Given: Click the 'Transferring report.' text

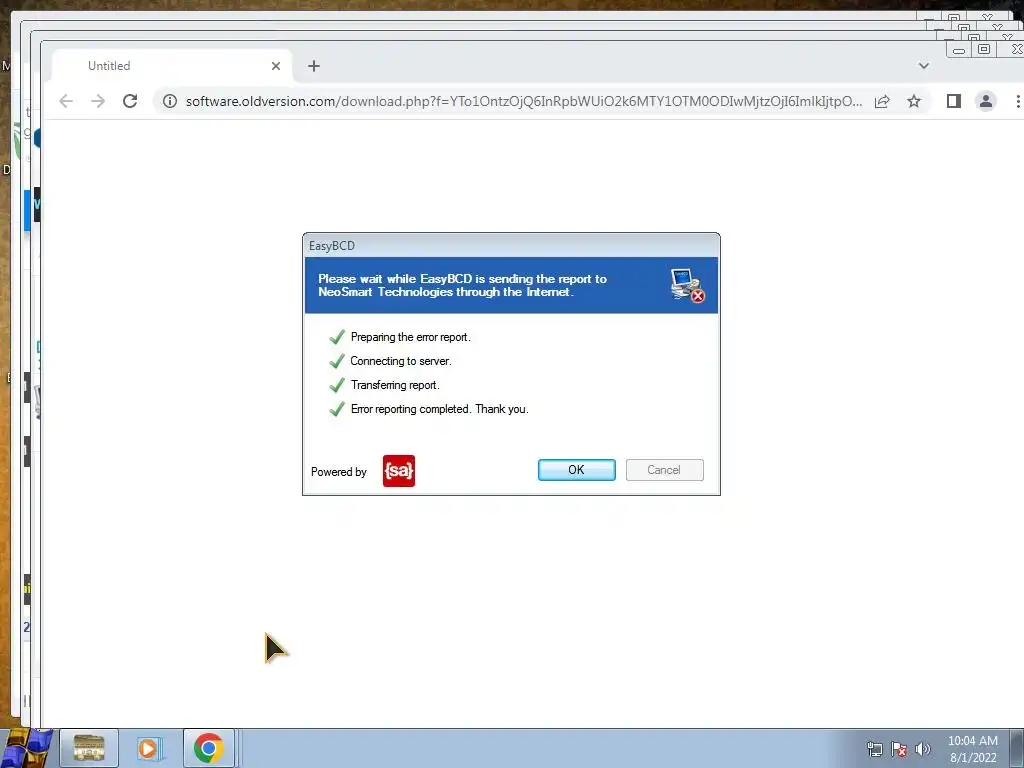Looking at the screenshot, I should click(x=394, y=385).
